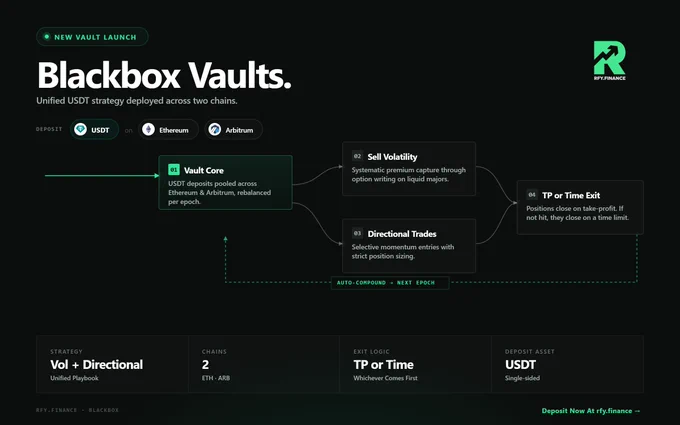
Task: Click the 02 badge on Sell Volatility
Action: pos(357,156)
